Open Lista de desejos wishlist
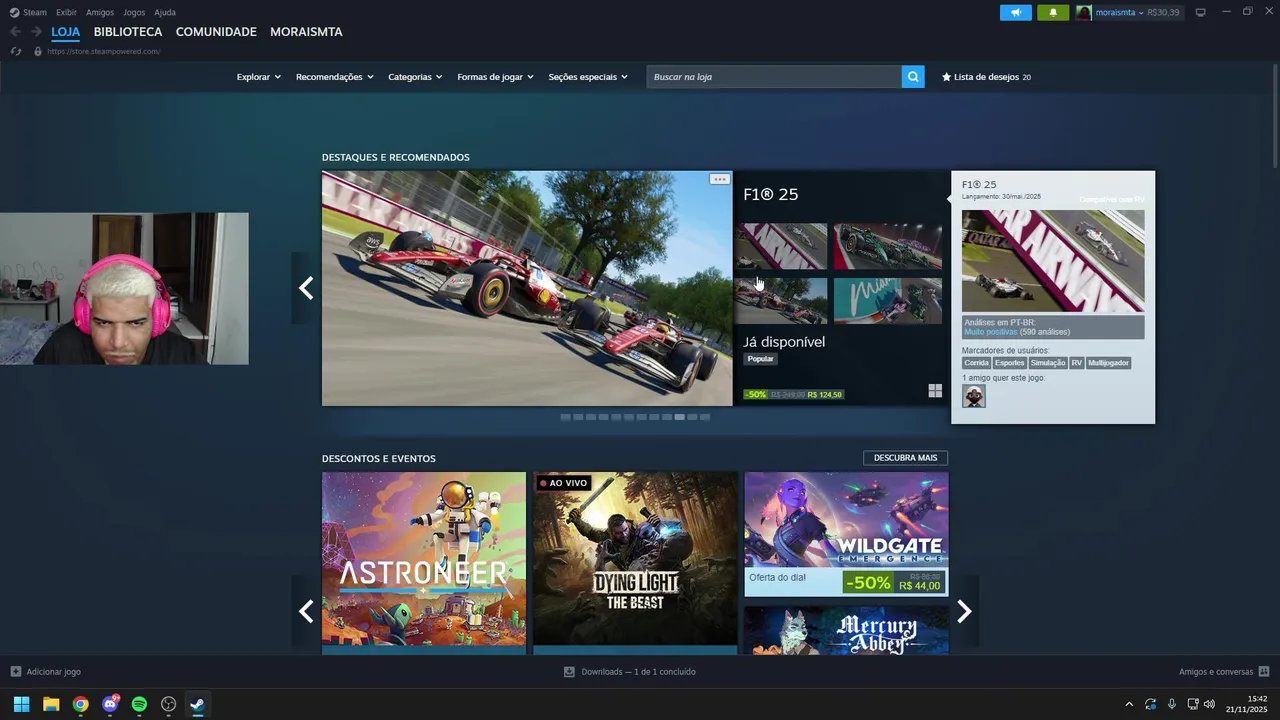The image size is (1280, 720). point(986,77)
